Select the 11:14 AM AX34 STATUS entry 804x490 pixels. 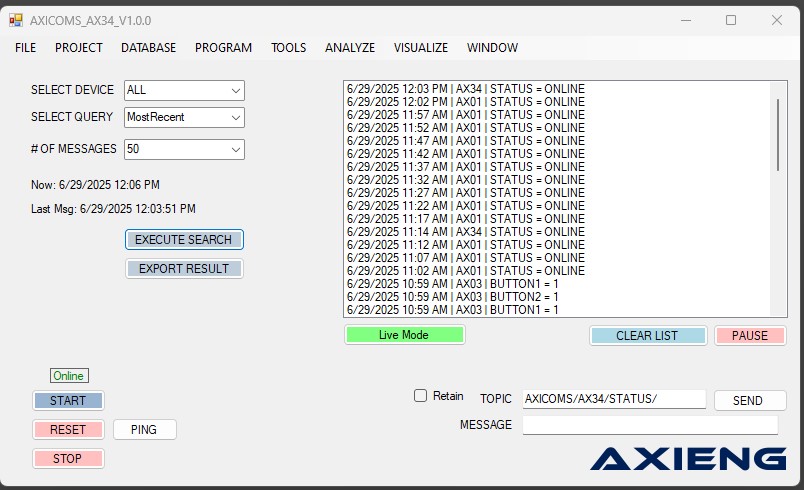click(x=558, y=232)
